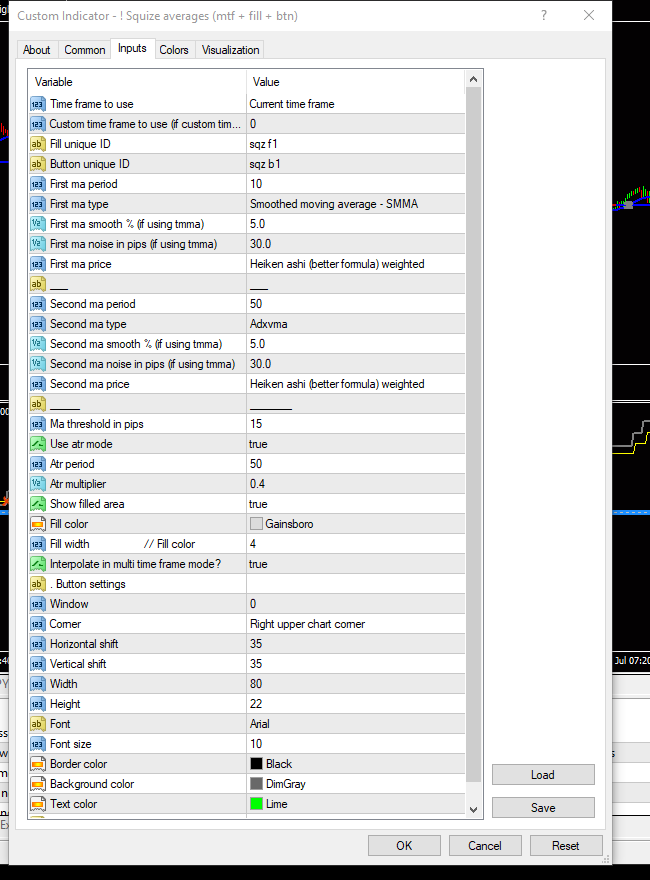Click the color icon beside Border color

click(x=38, y=764)
